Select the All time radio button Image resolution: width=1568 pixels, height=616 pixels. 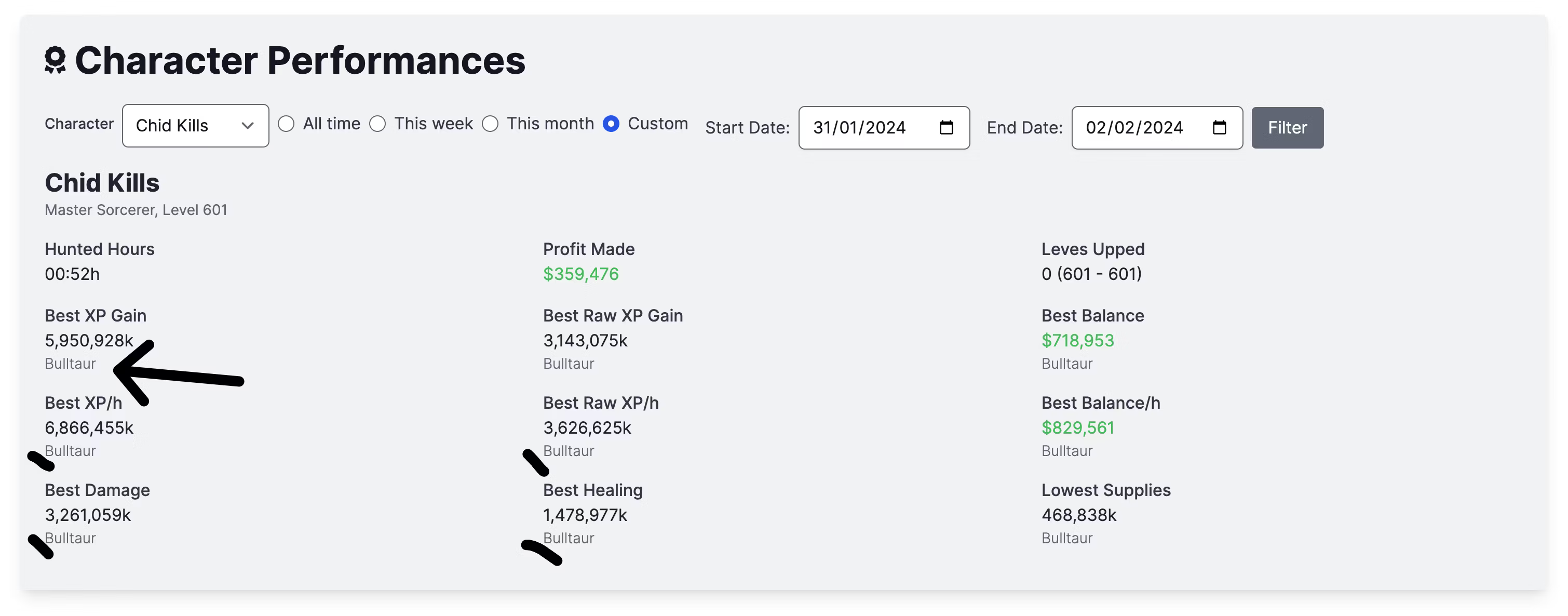[286, 124]
